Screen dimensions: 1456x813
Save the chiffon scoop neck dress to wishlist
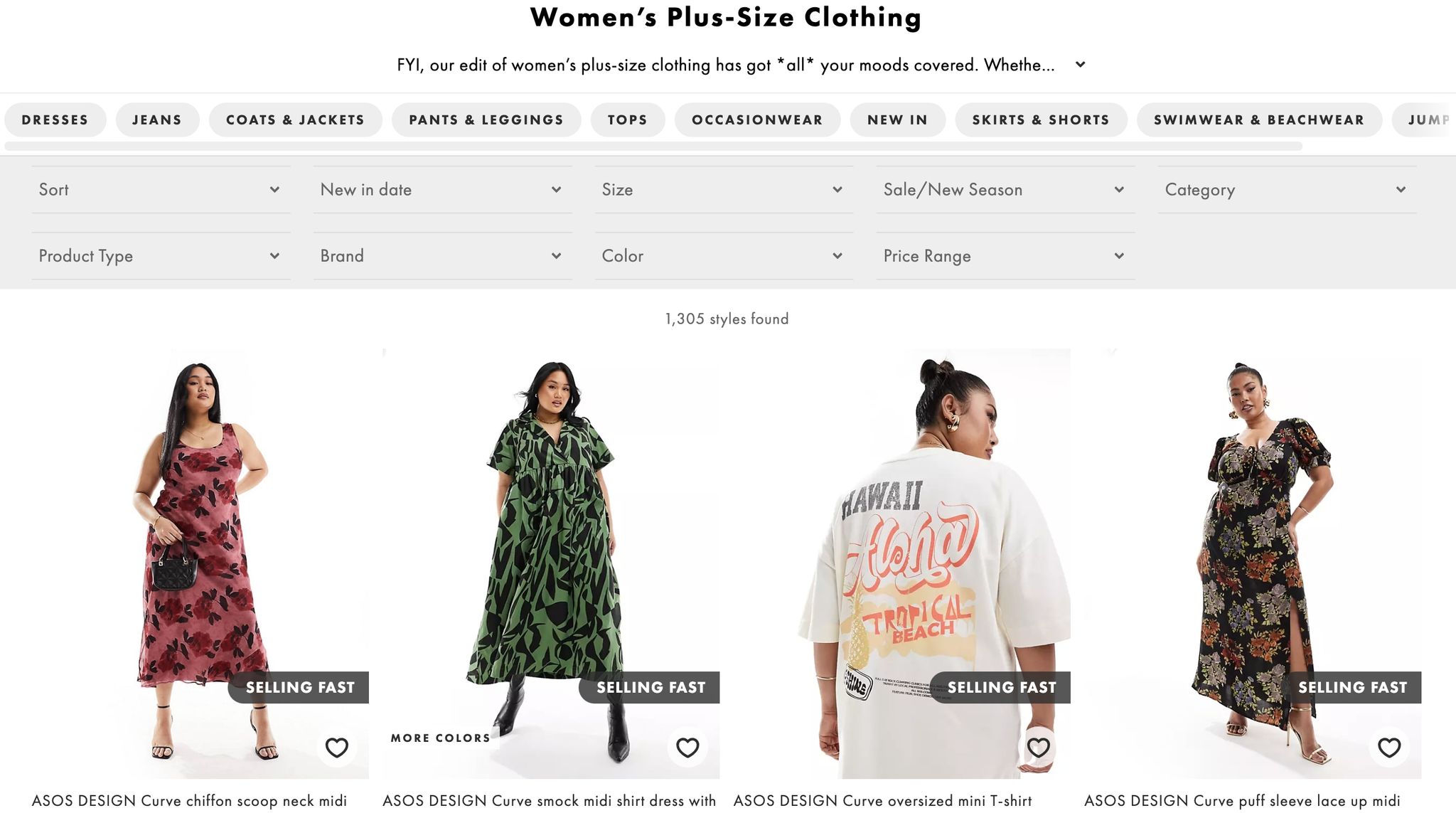(x=336, y=748)
